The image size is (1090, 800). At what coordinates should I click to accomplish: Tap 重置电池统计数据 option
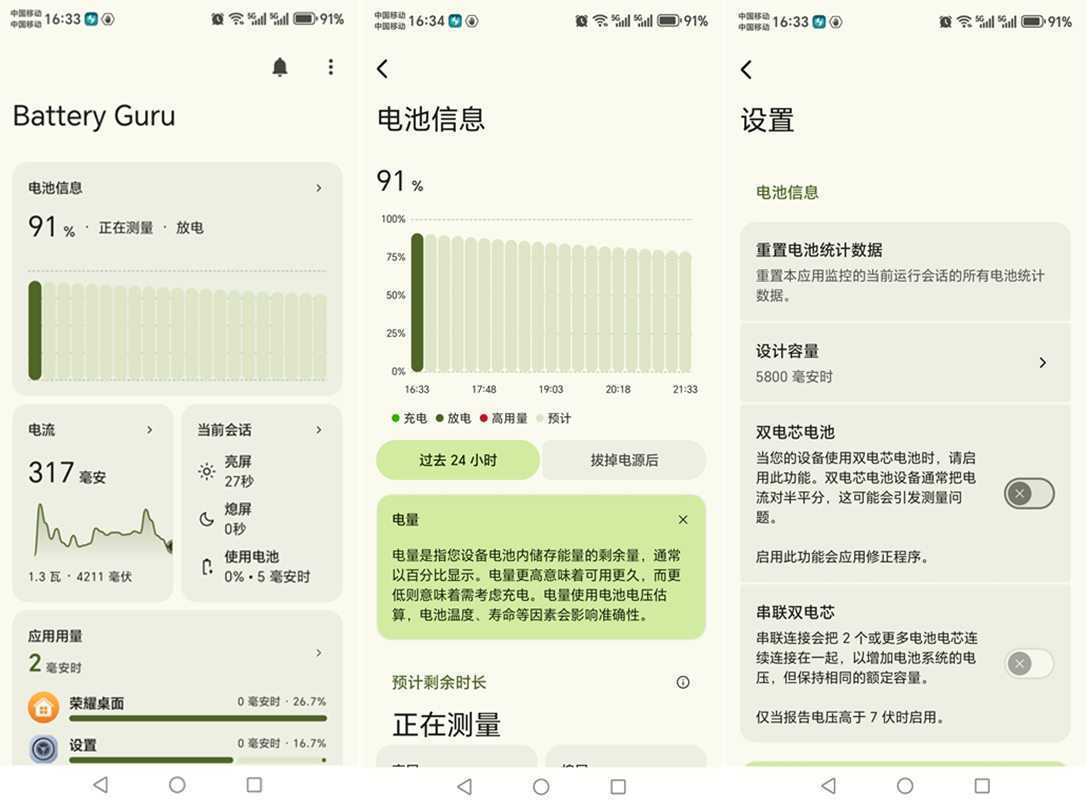click(905, 272)
